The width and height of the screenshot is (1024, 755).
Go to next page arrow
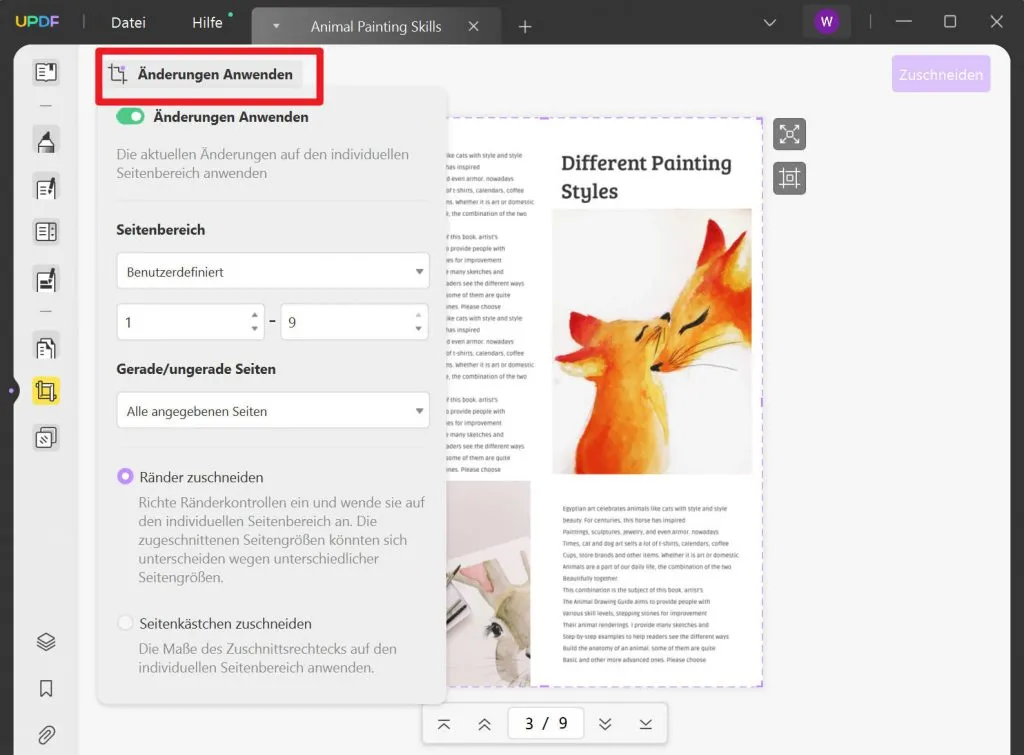605,724
